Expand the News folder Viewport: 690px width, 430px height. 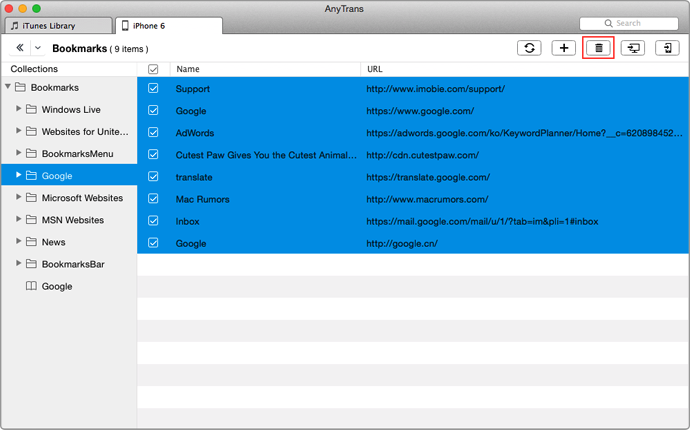coord(18,241)
